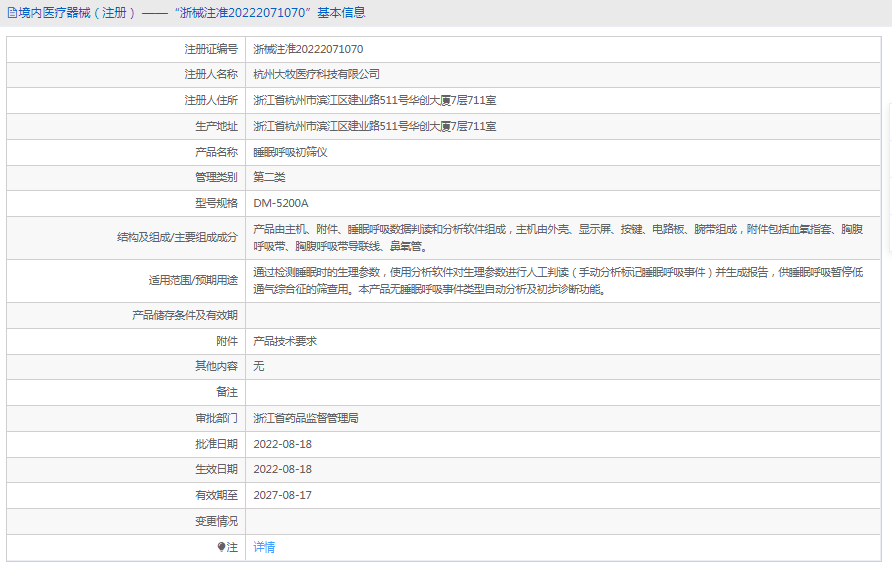Viewport: 892px width, 566px height.
Task: Click the 适用范围/预期用途 description text
Action: click(x=558, y=281)
